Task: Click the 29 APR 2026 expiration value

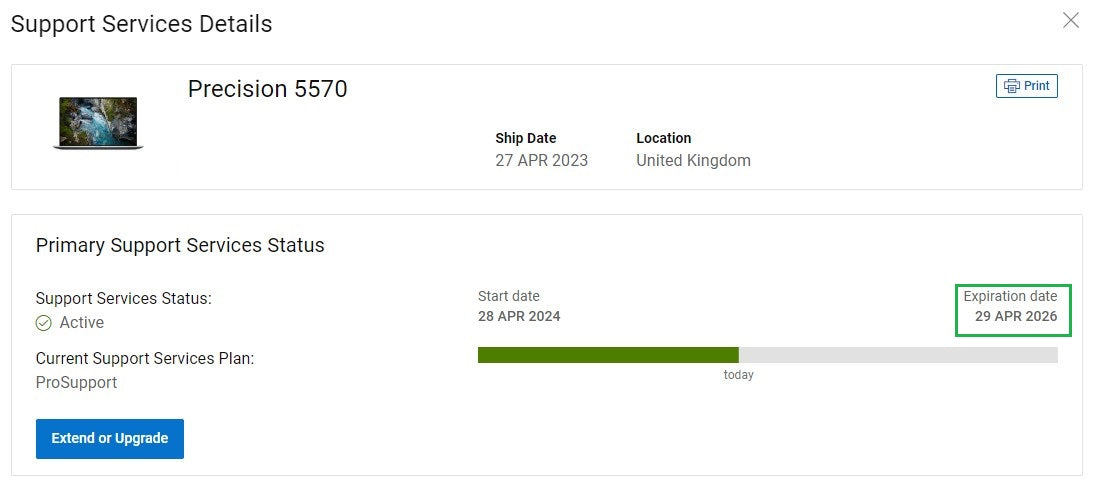Action: [1016, 317]
